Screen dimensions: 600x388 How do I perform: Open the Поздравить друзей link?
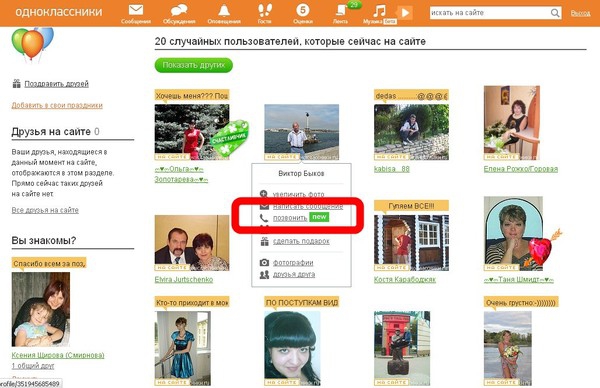point(57,84)
